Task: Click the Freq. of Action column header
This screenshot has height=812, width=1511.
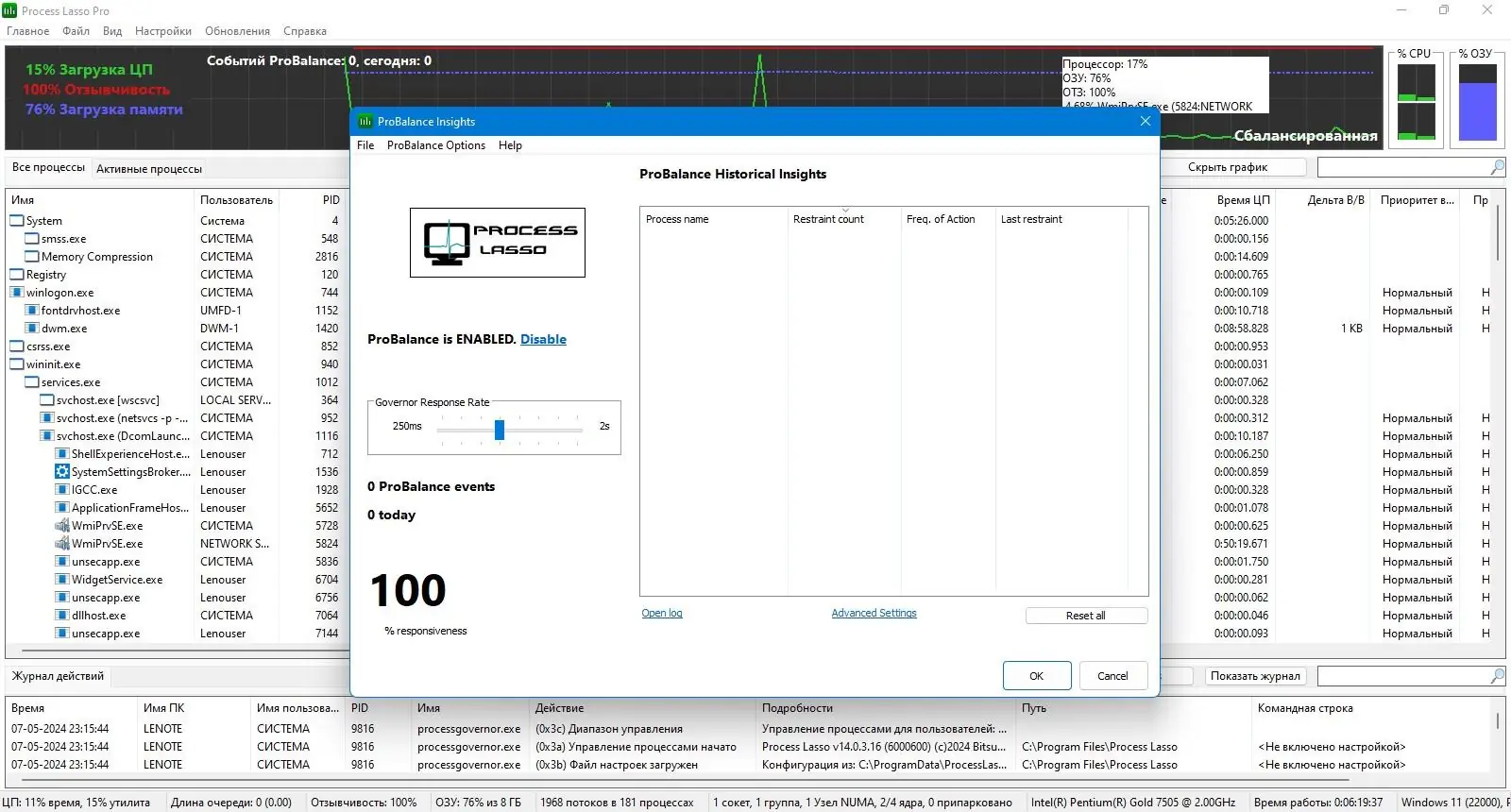Action: 948,219
